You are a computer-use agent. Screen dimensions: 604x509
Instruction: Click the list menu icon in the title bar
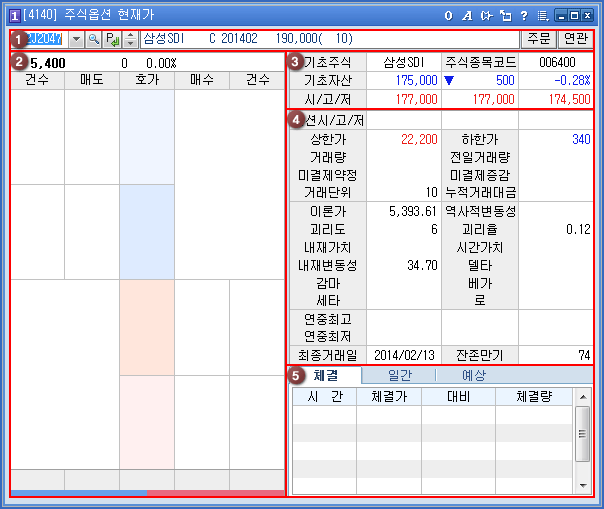click(542, 16)
